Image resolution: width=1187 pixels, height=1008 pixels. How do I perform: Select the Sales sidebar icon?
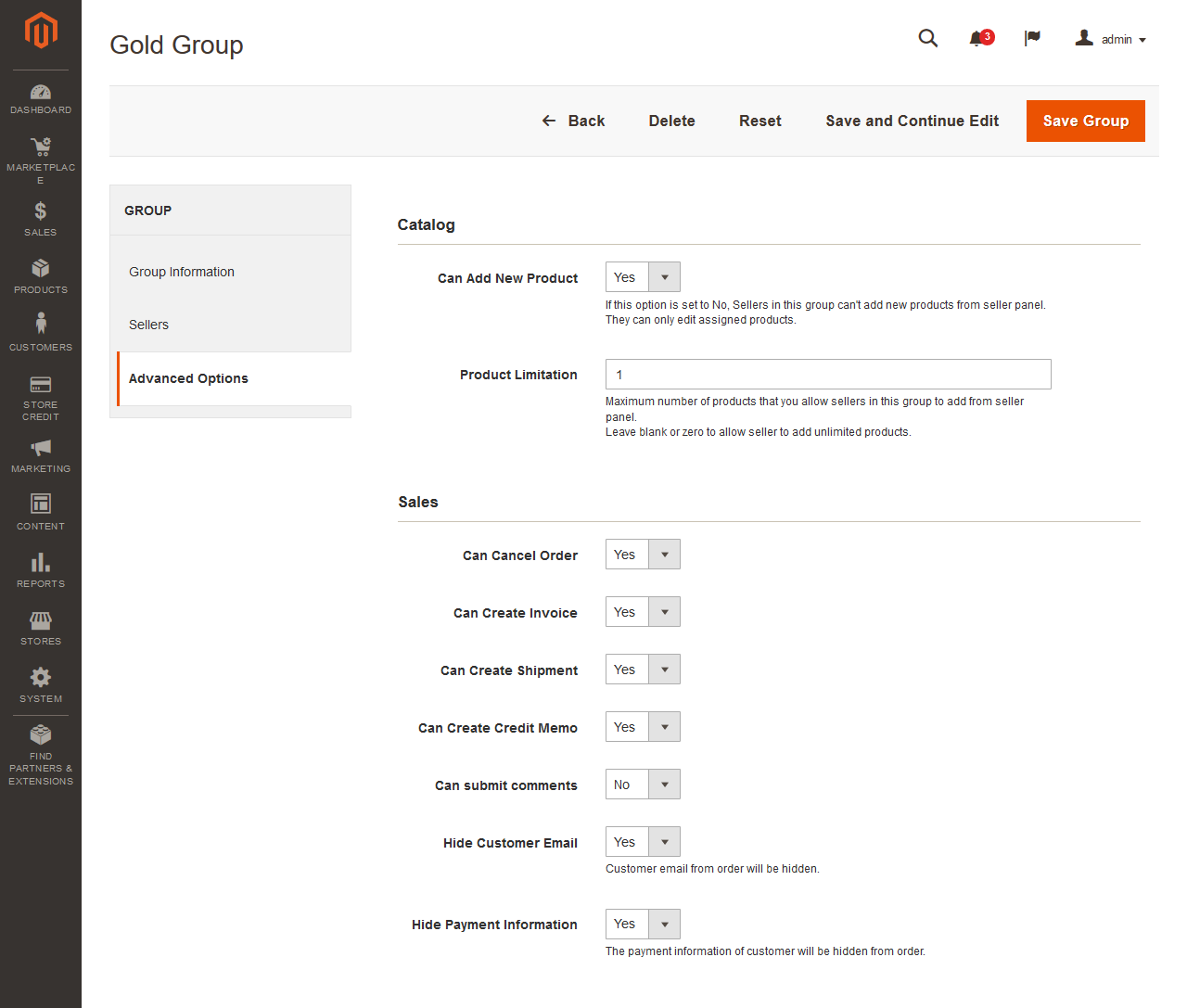[x=41, y=218]
